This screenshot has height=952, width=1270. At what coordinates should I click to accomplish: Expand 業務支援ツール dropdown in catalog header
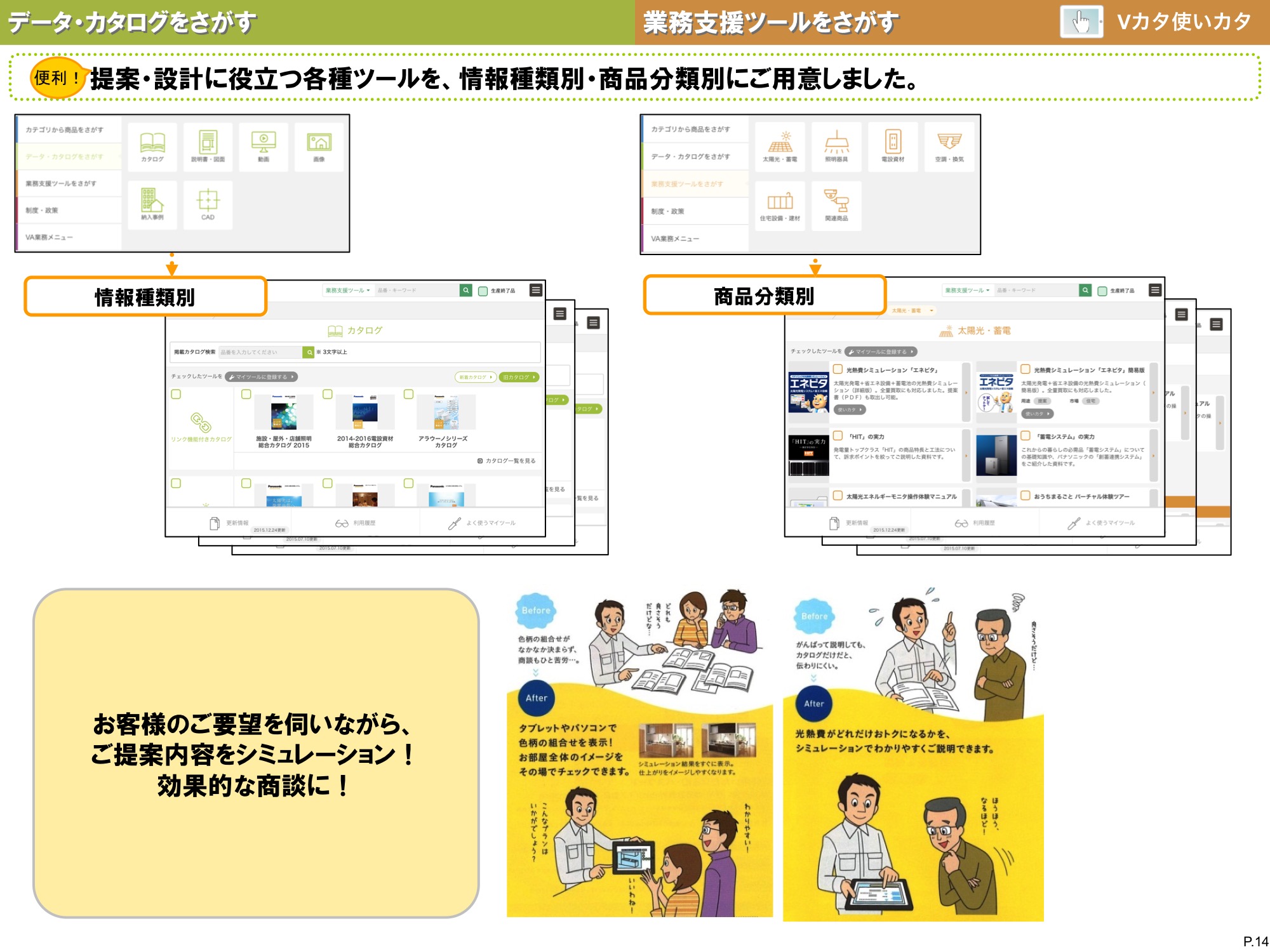pos(347,290)
